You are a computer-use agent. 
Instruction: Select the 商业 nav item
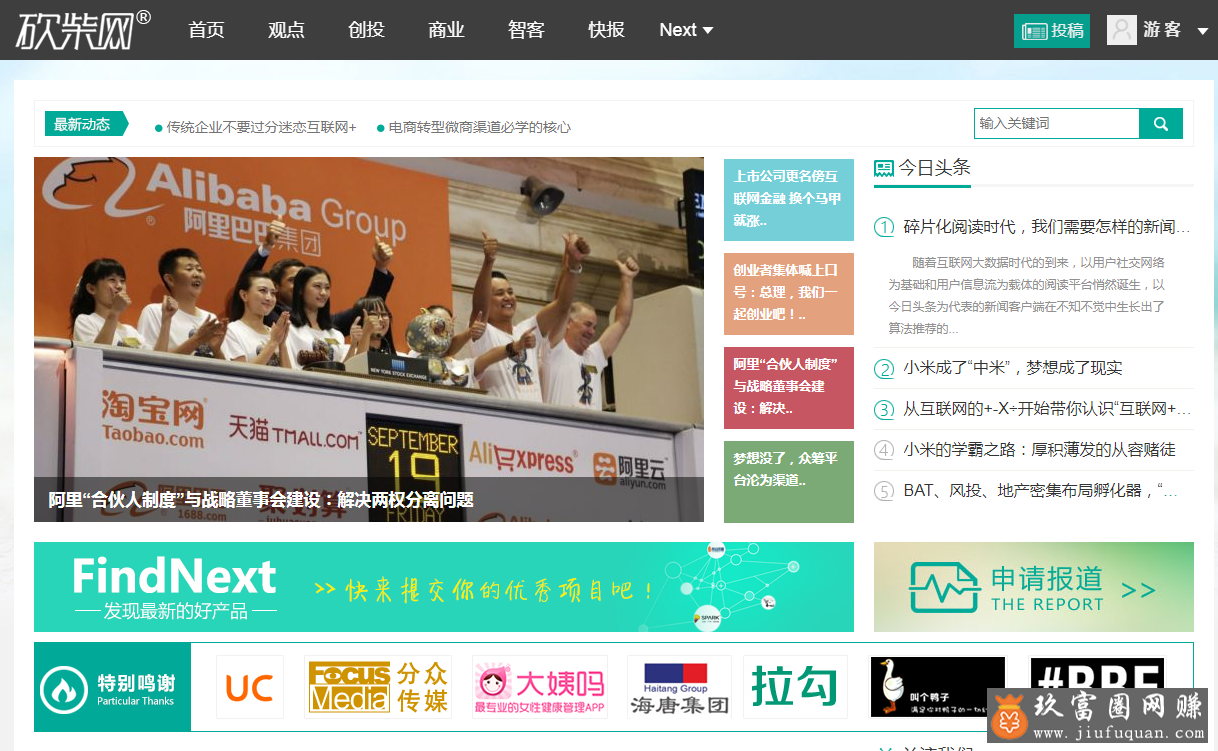(x=446, y=30)
